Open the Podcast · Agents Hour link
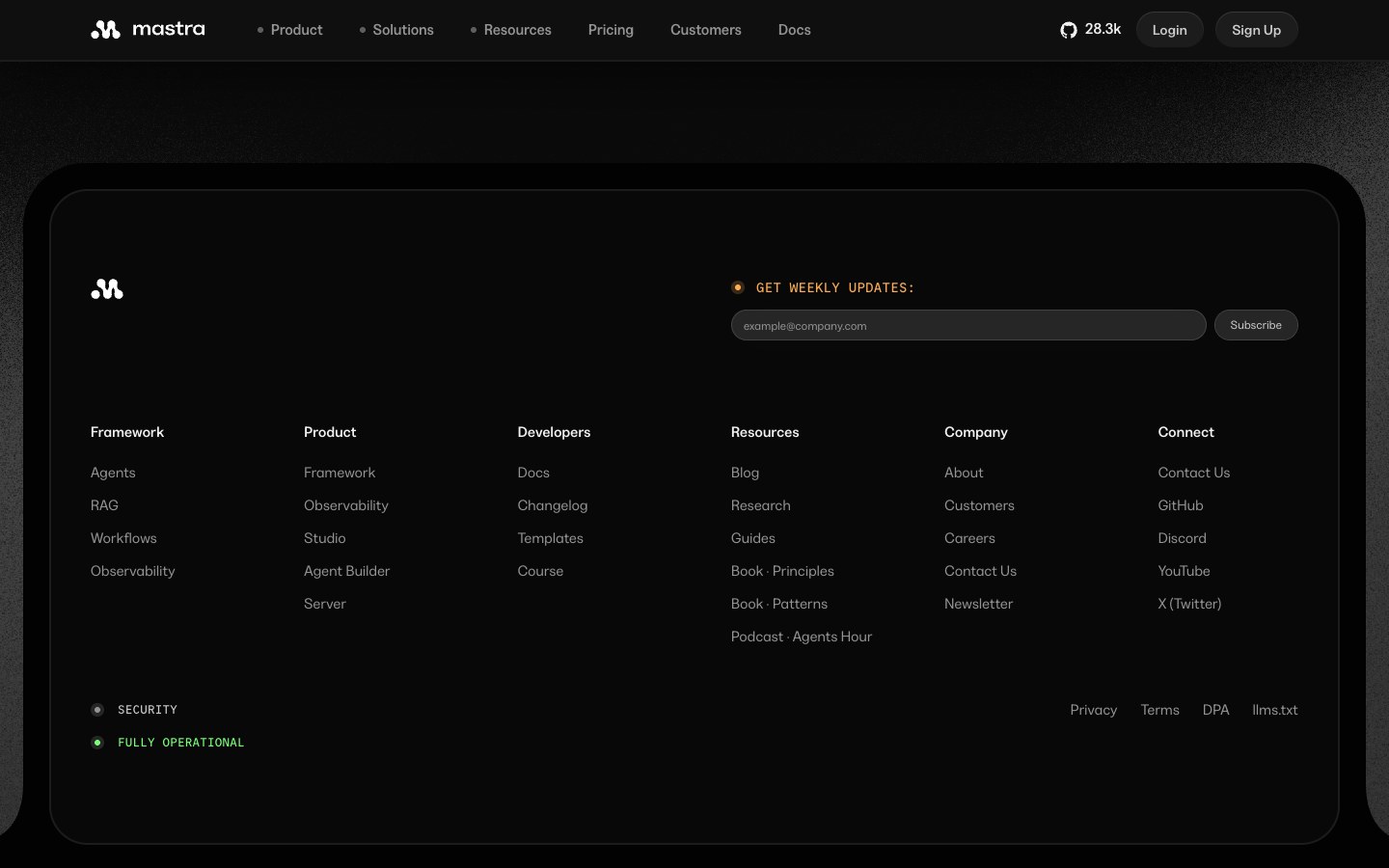The width and height of the screenshot is (1389, 868). point(802,637)
